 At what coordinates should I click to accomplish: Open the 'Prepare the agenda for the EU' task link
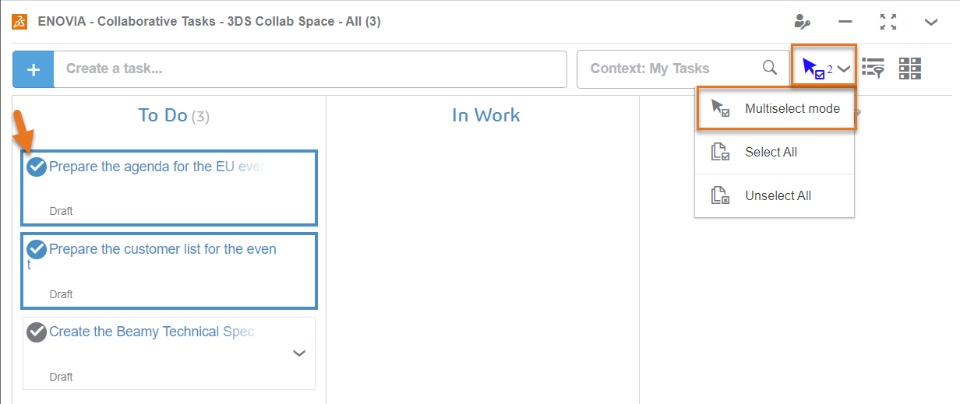point(155,166)
